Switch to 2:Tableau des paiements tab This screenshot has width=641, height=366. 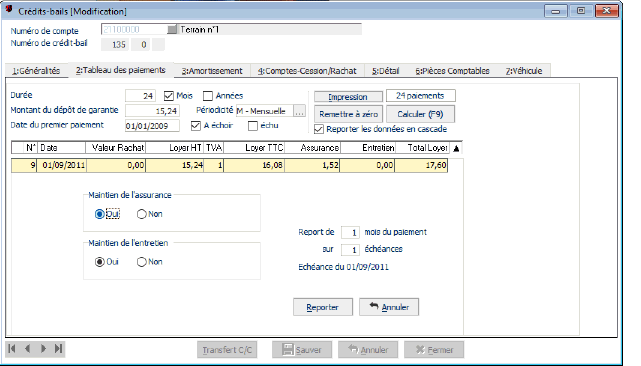coord(121,70)
